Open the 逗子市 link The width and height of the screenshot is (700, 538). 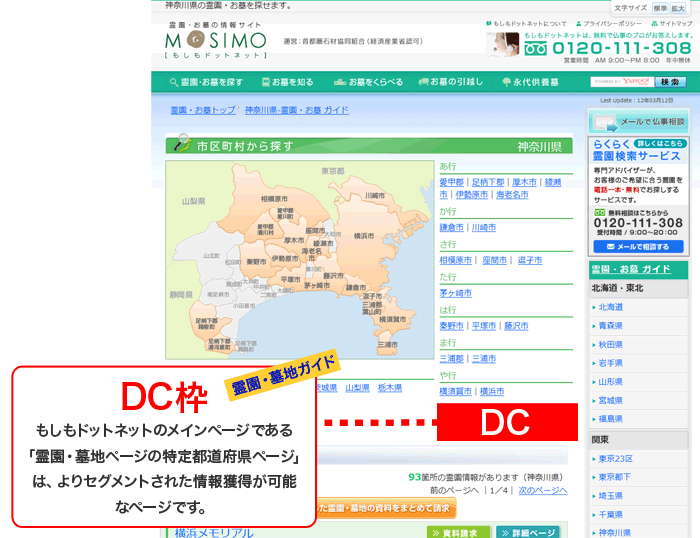[x=530, y=260]
